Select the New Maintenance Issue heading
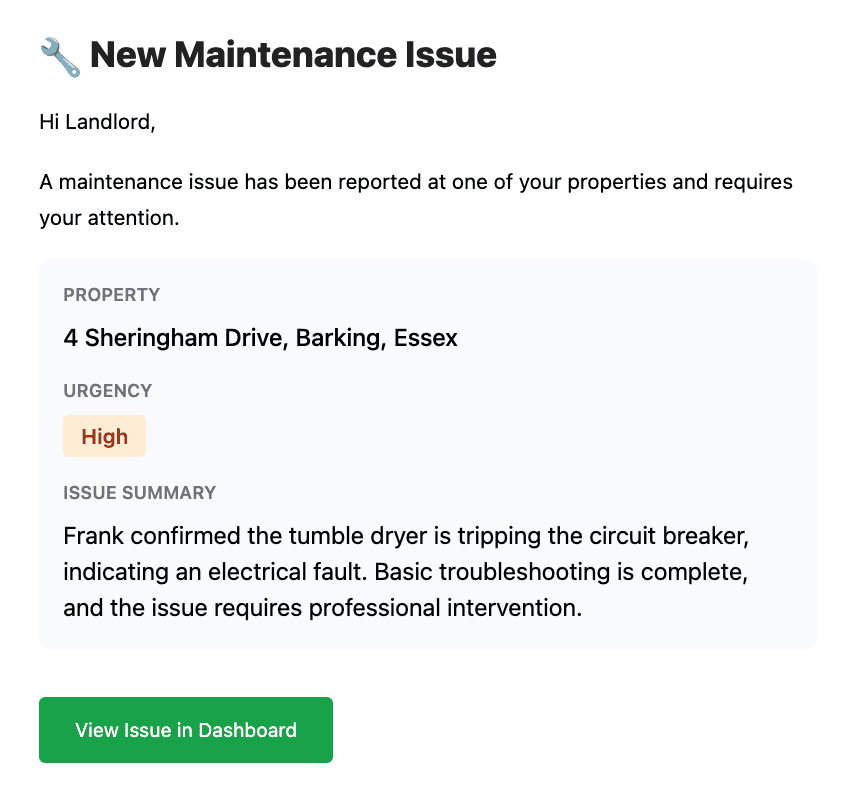 point(293,55)
